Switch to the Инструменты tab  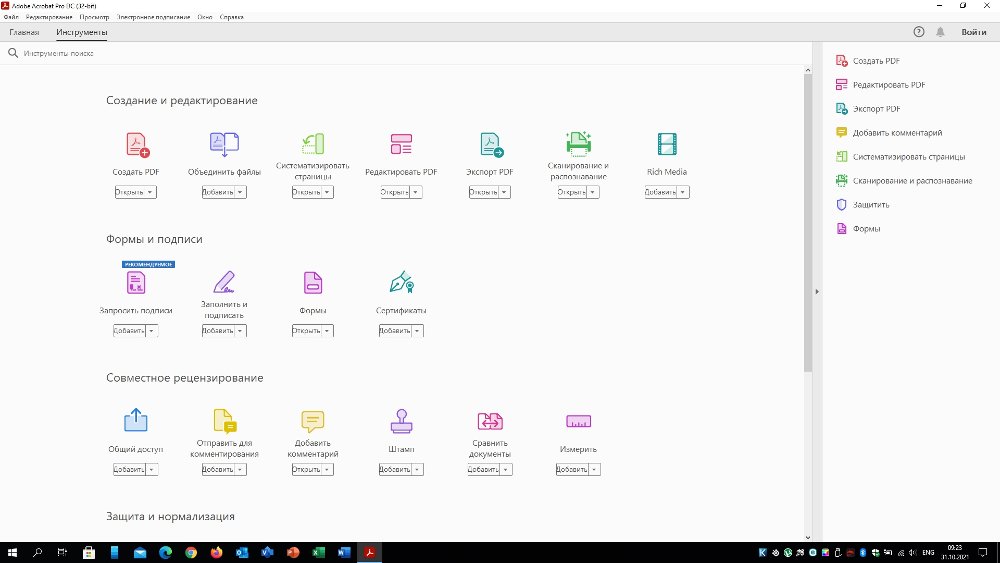[82, 32]
